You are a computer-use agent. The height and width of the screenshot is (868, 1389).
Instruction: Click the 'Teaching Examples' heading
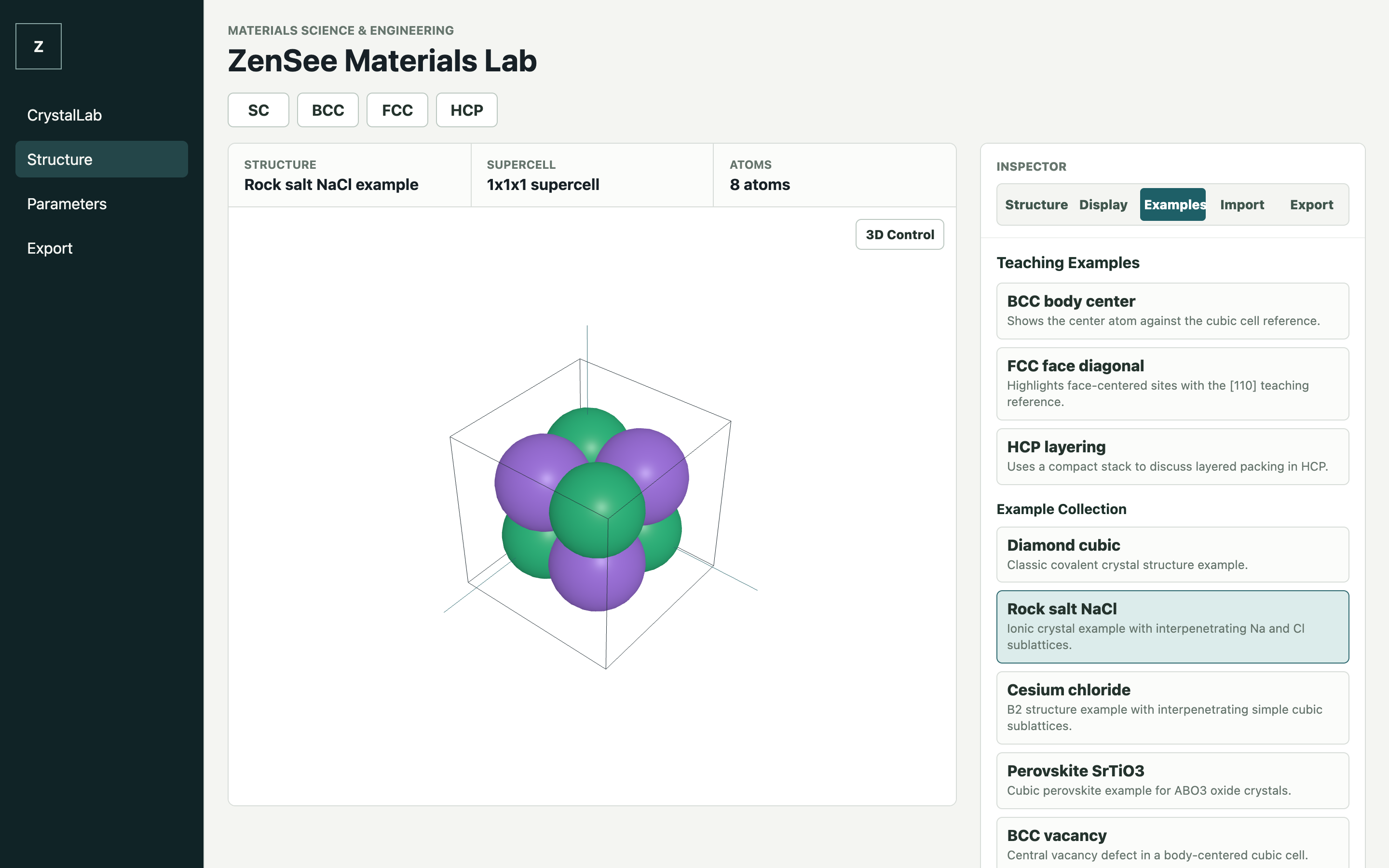[1068, 262]
